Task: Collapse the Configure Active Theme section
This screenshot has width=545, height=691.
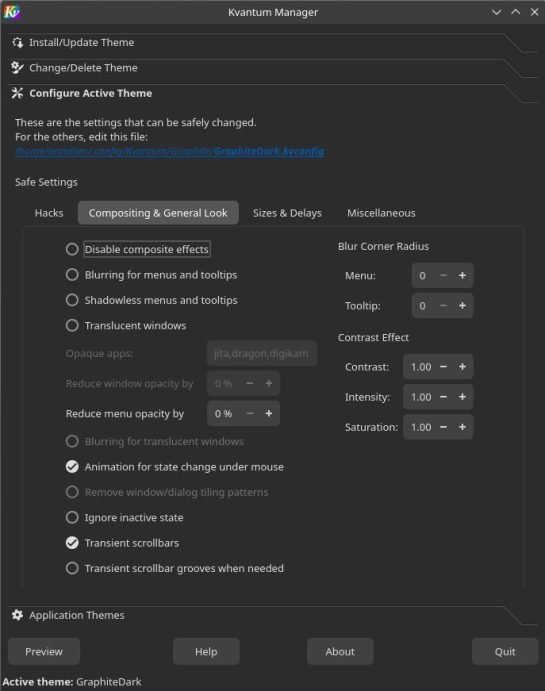Action: [272, 93]
